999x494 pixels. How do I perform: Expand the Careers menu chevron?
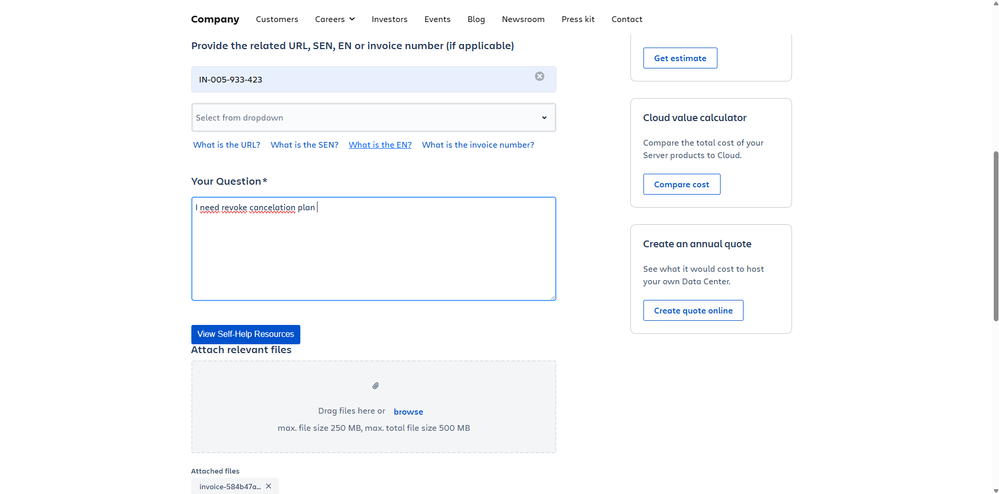(x=352, y=19)
